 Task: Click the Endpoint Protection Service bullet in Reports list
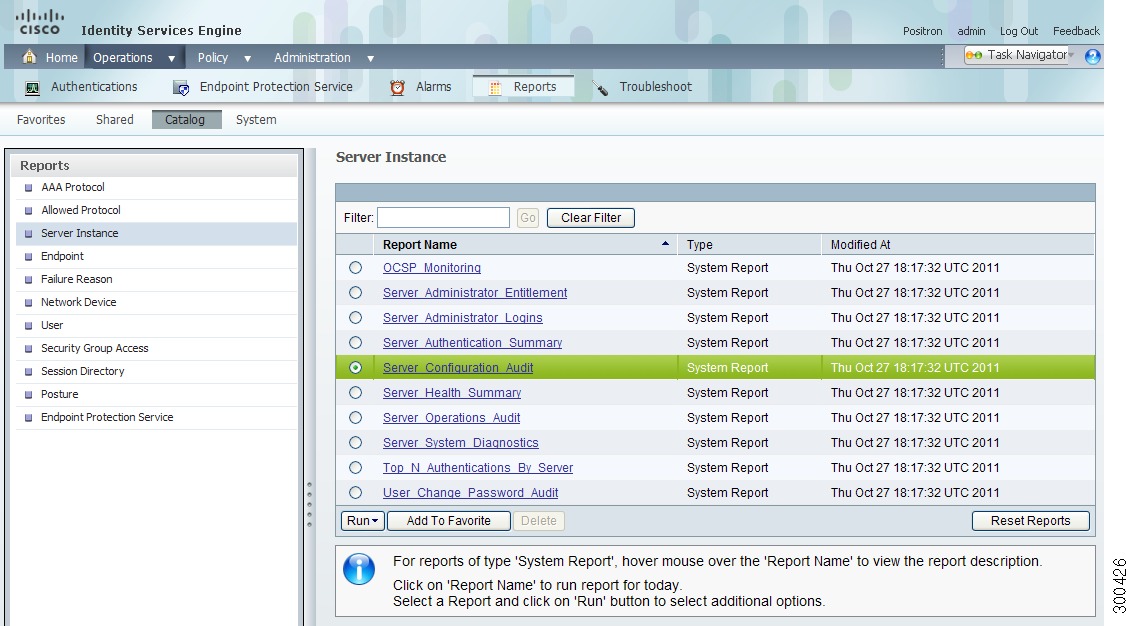tap(29, 417)
